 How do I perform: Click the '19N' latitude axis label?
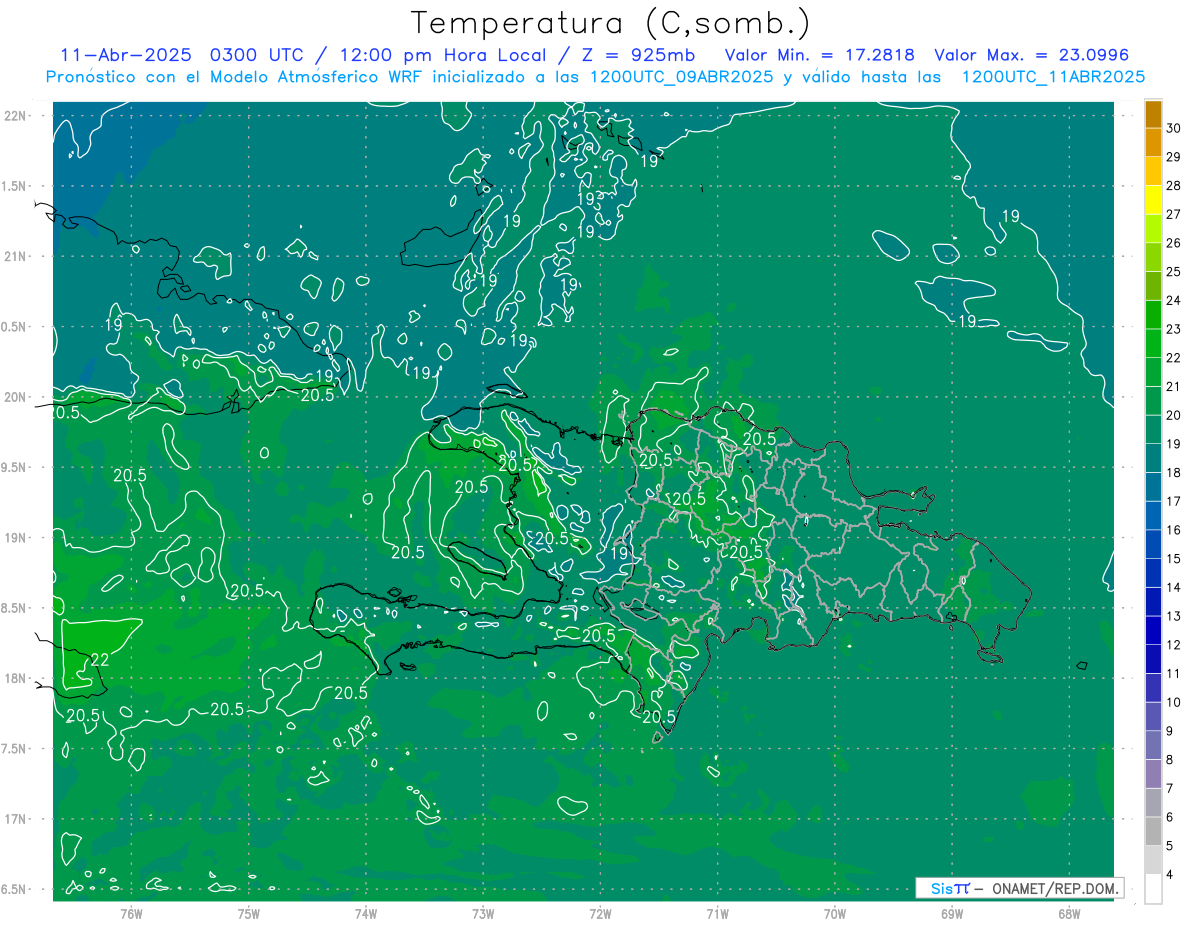pos(16,538)
